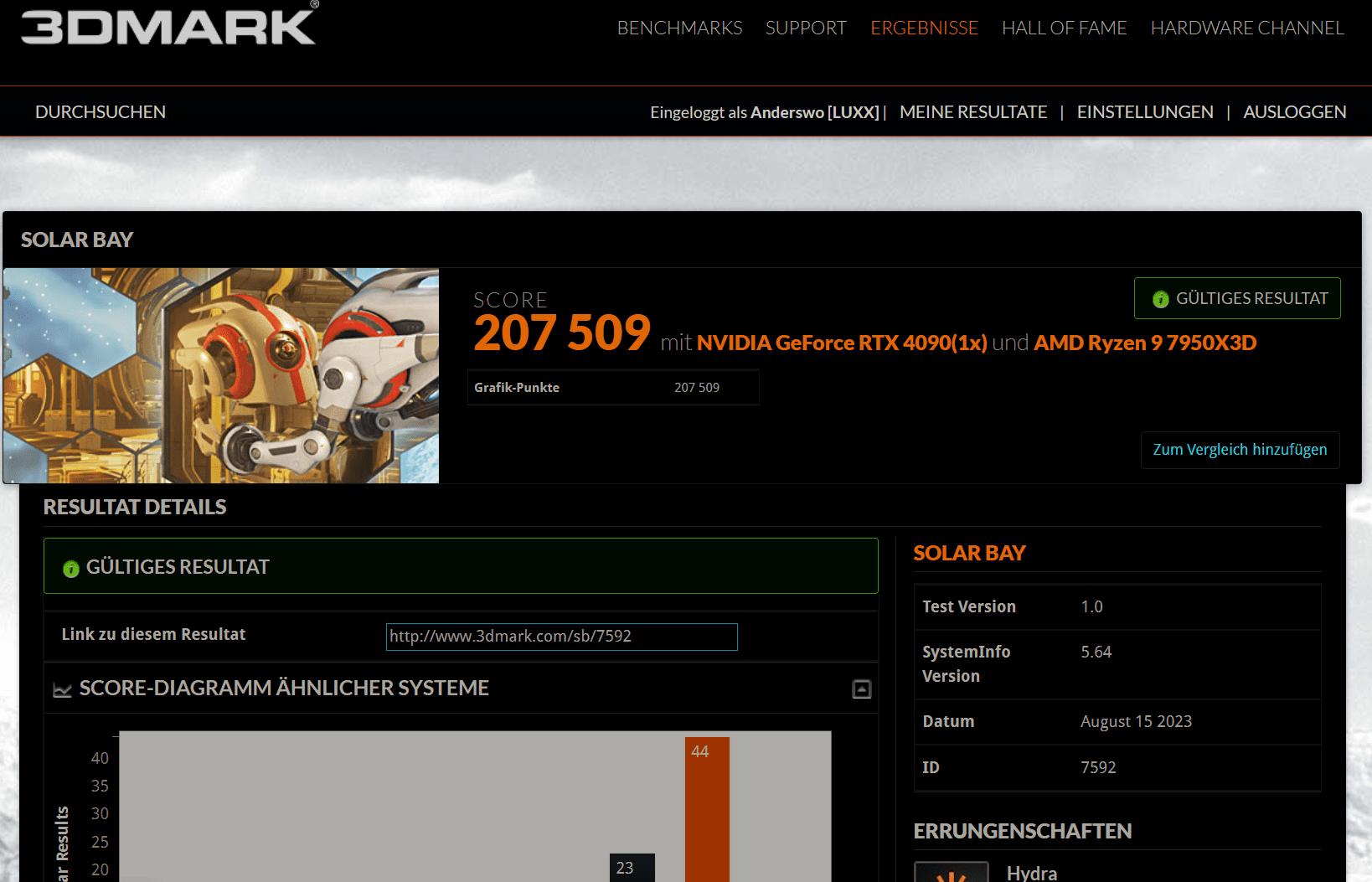The width and height of the screenshot is (1372, 882).
Task: Open MEINE RESULTATE
Action: tap(973, 111)
